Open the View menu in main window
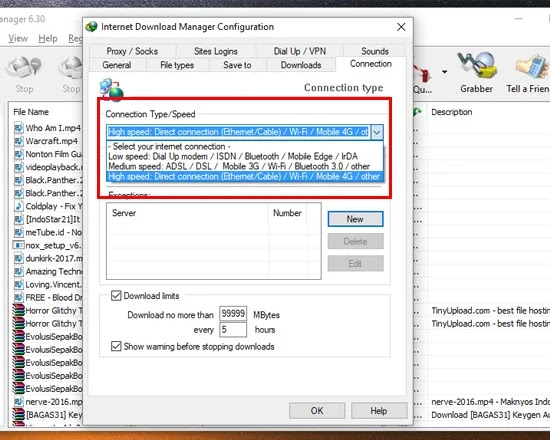 coord(18,38)
